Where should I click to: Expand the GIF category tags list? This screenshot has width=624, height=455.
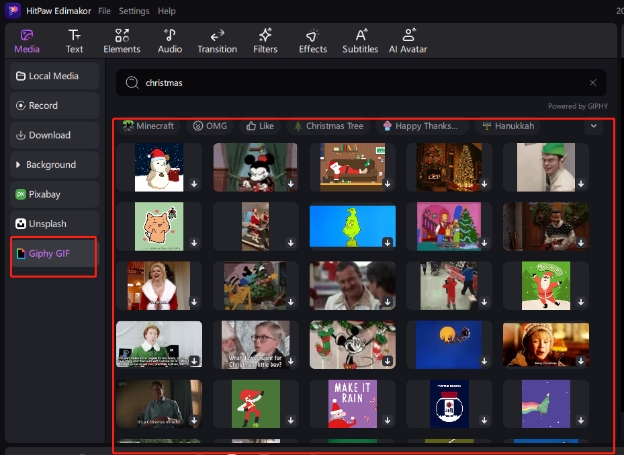pos(594,126)
